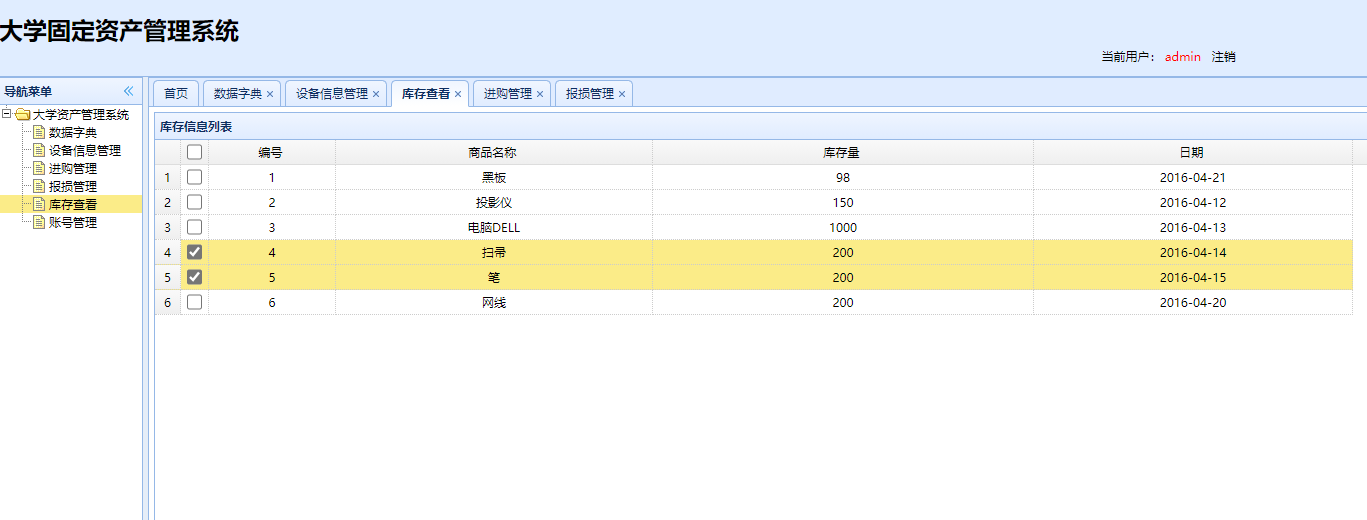Click date cell 2016-04-12

tap(1193, 202)
